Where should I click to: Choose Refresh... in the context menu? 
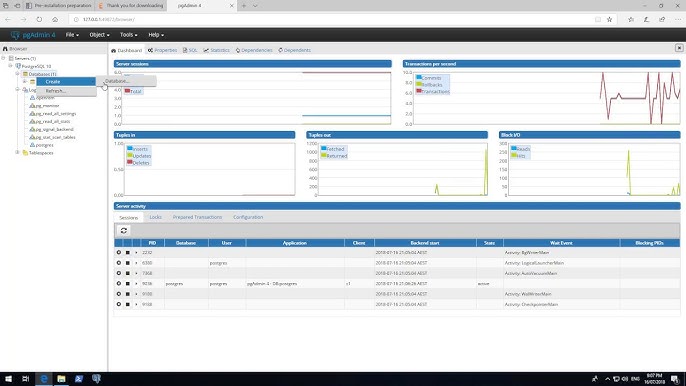click(x=66, y=91)
